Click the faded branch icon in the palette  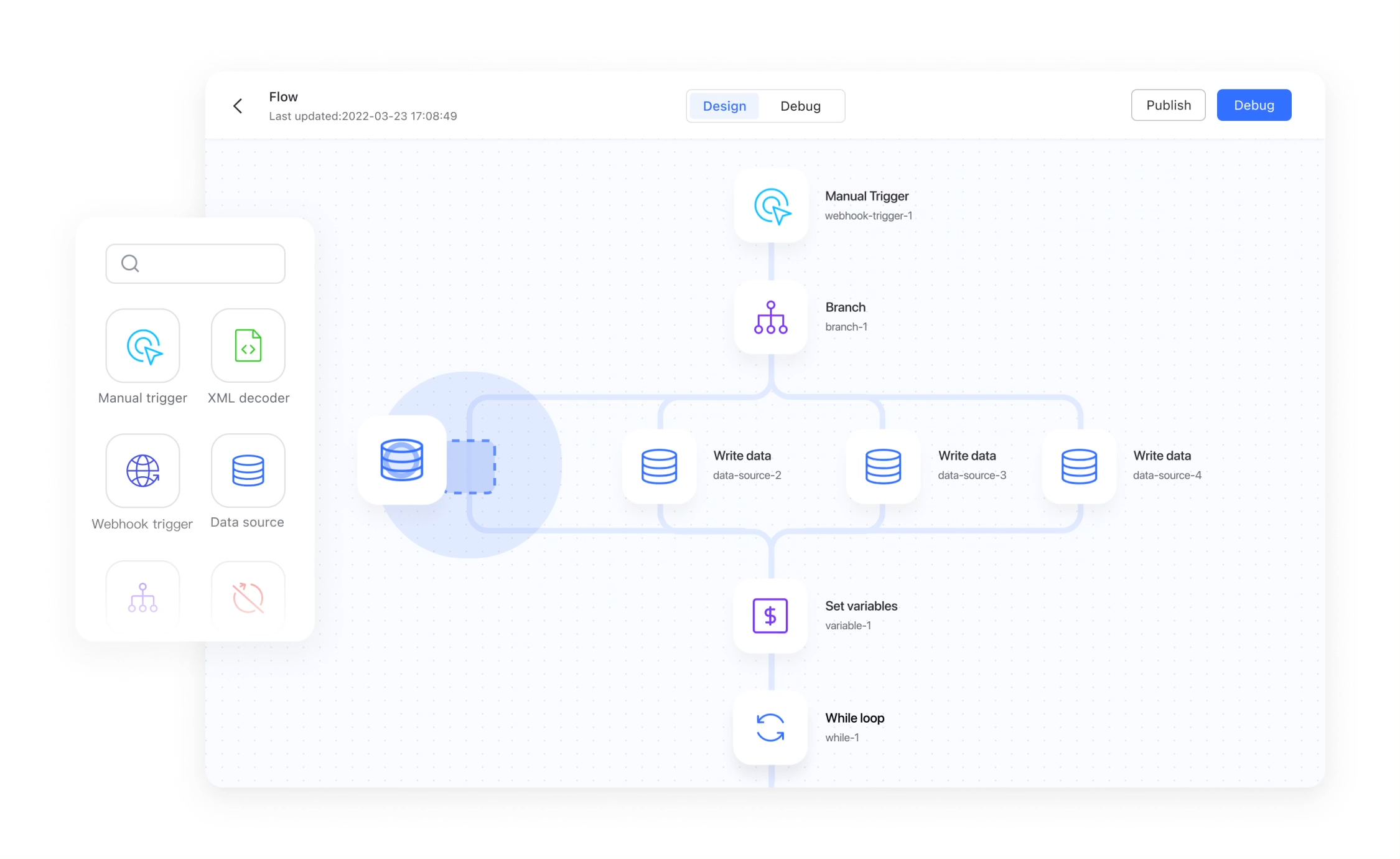pos(142,598)
